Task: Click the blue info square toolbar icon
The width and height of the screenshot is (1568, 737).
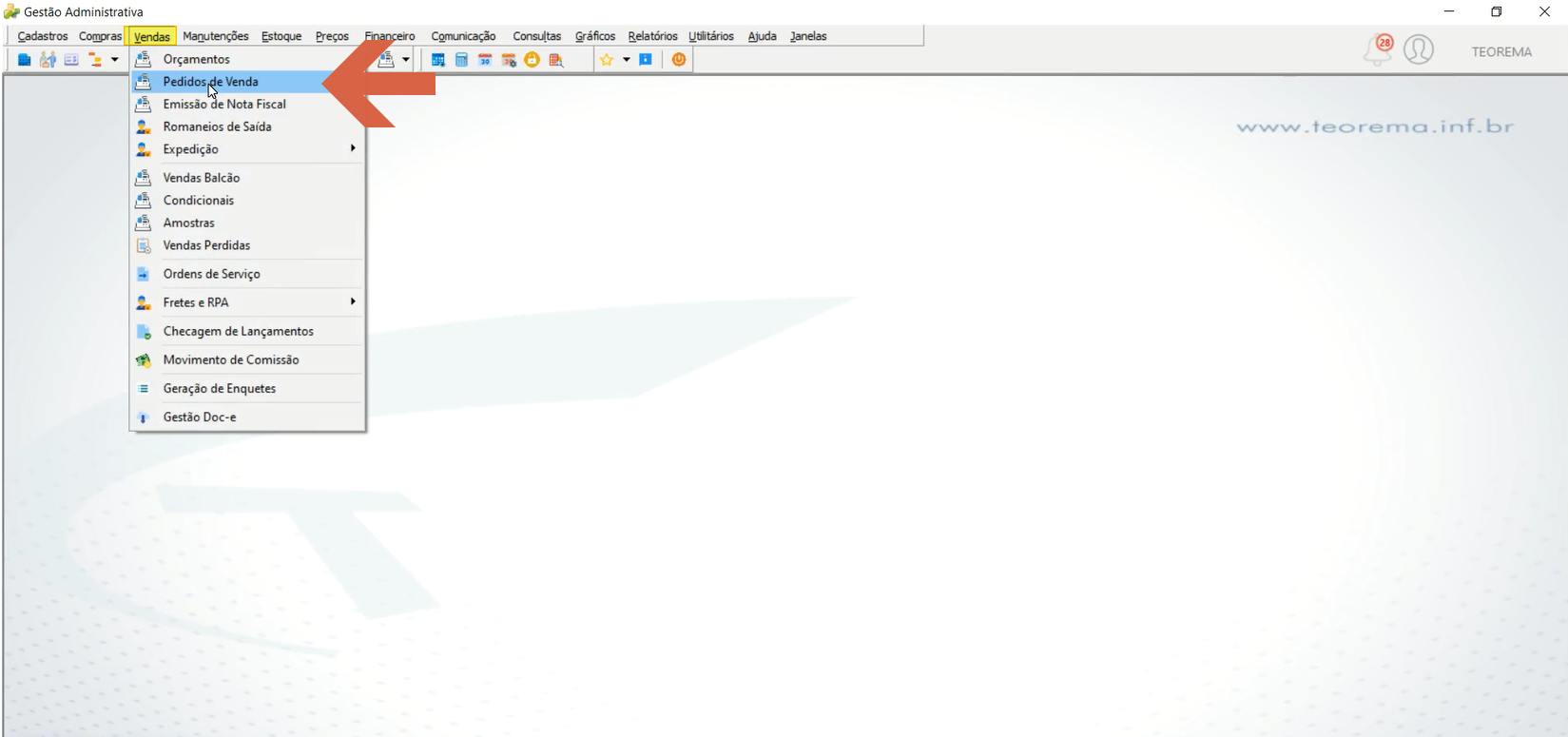Action: click(x=646, y=60)
